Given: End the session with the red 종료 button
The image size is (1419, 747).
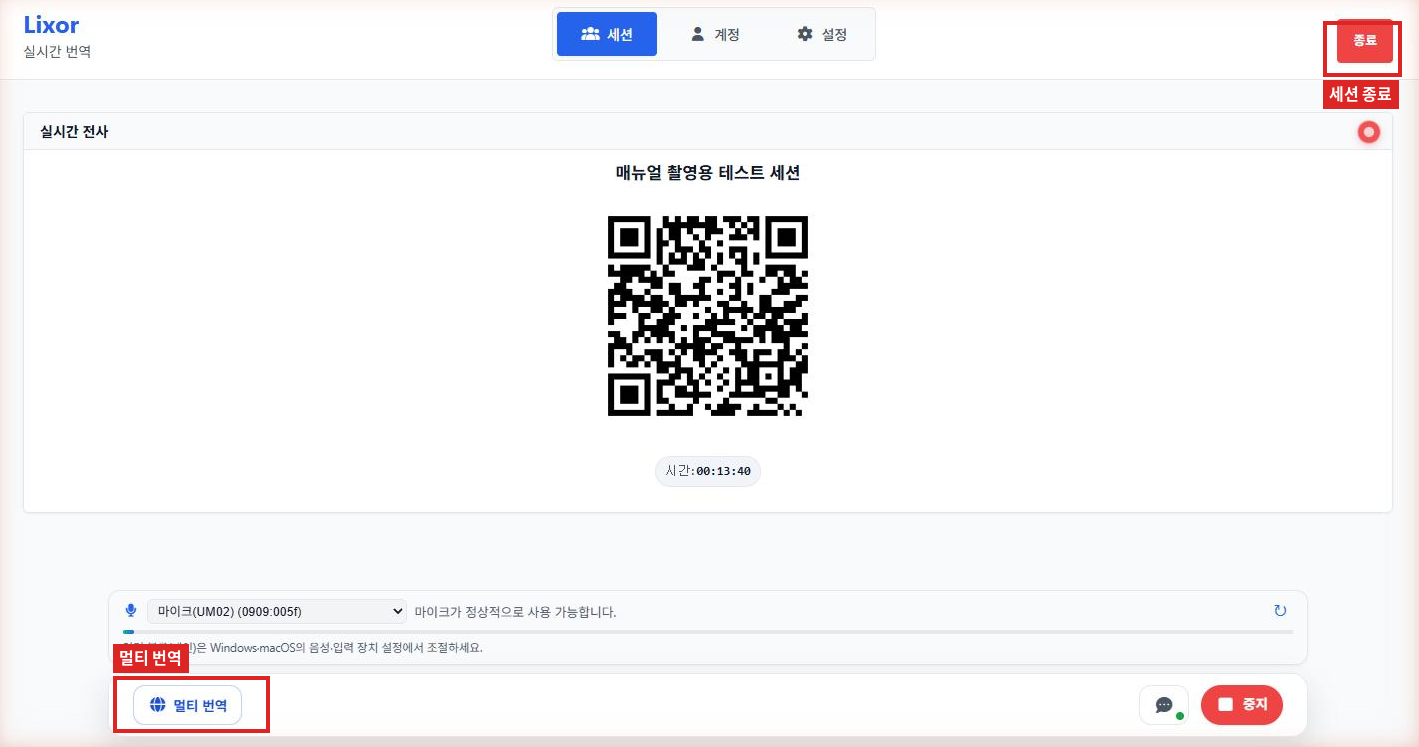Looking at the screenshot, I should tap(1365, 41).
